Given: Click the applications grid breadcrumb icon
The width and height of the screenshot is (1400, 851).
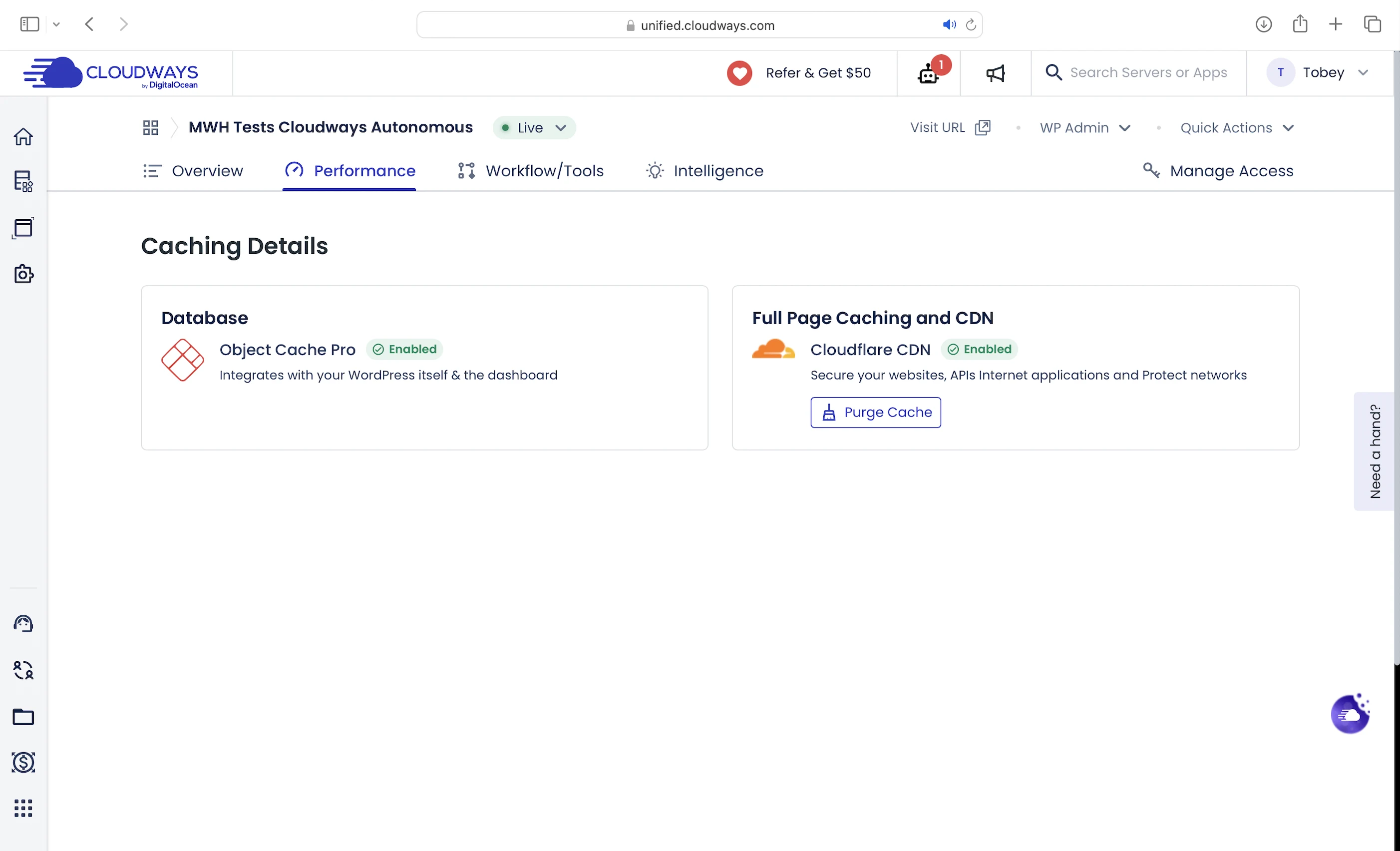Looking at the screenshot, I should point(151,127).
